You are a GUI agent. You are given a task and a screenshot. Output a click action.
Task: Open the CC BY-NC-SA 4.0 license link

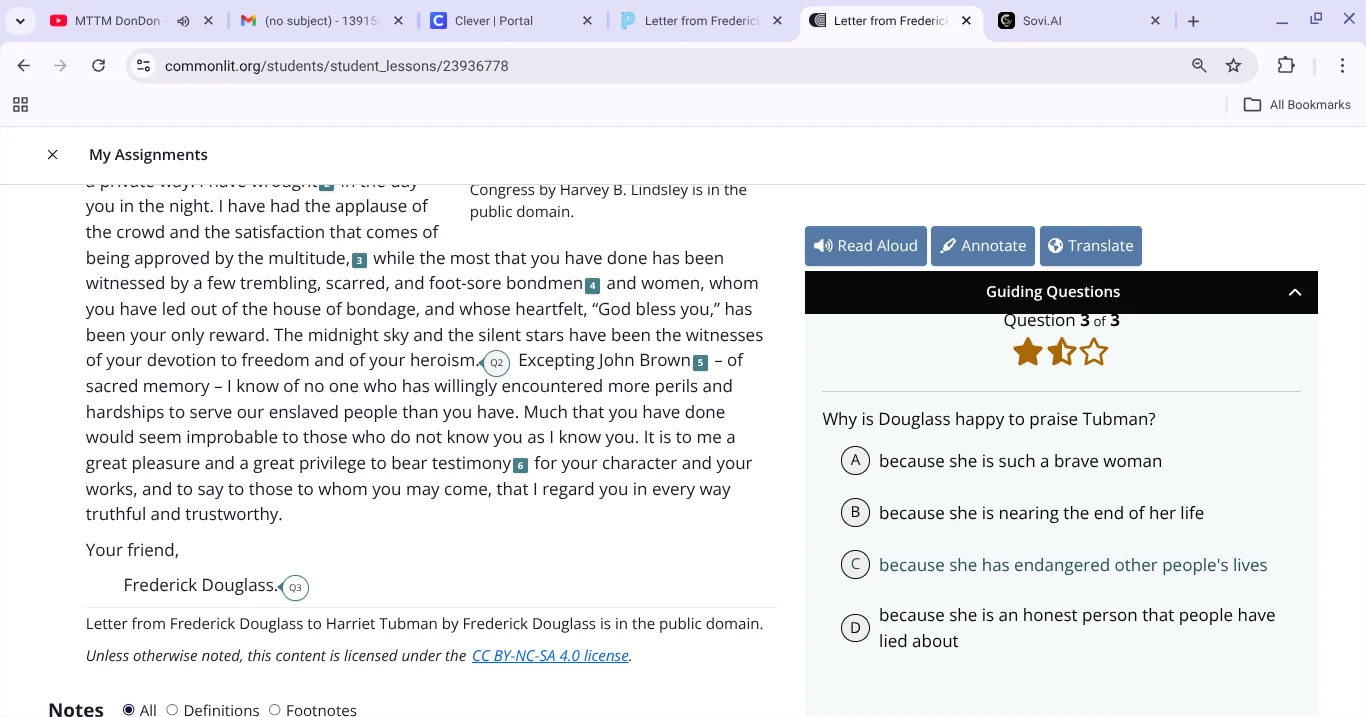[550, 656]
